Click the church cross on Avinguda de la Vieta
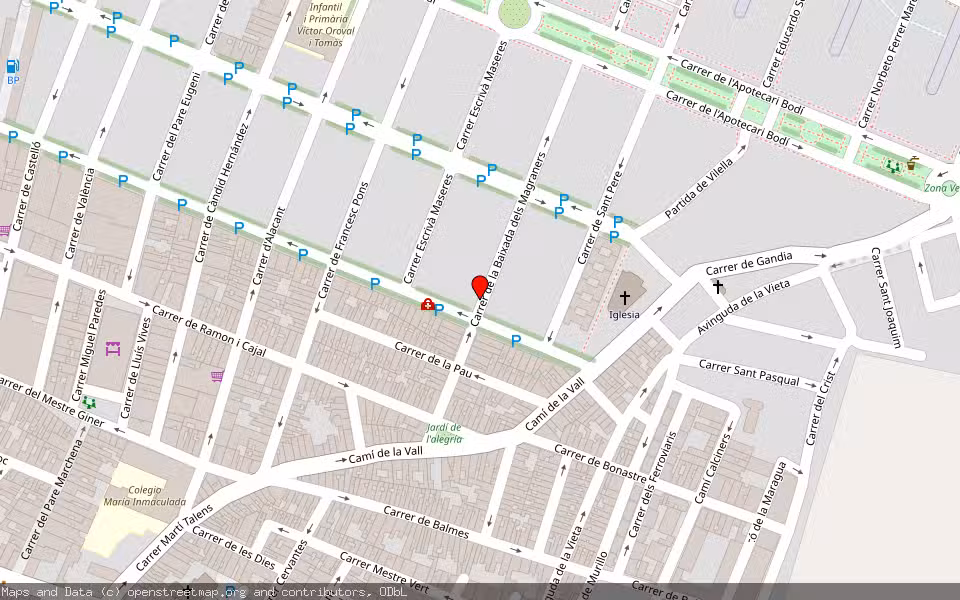 718,285
